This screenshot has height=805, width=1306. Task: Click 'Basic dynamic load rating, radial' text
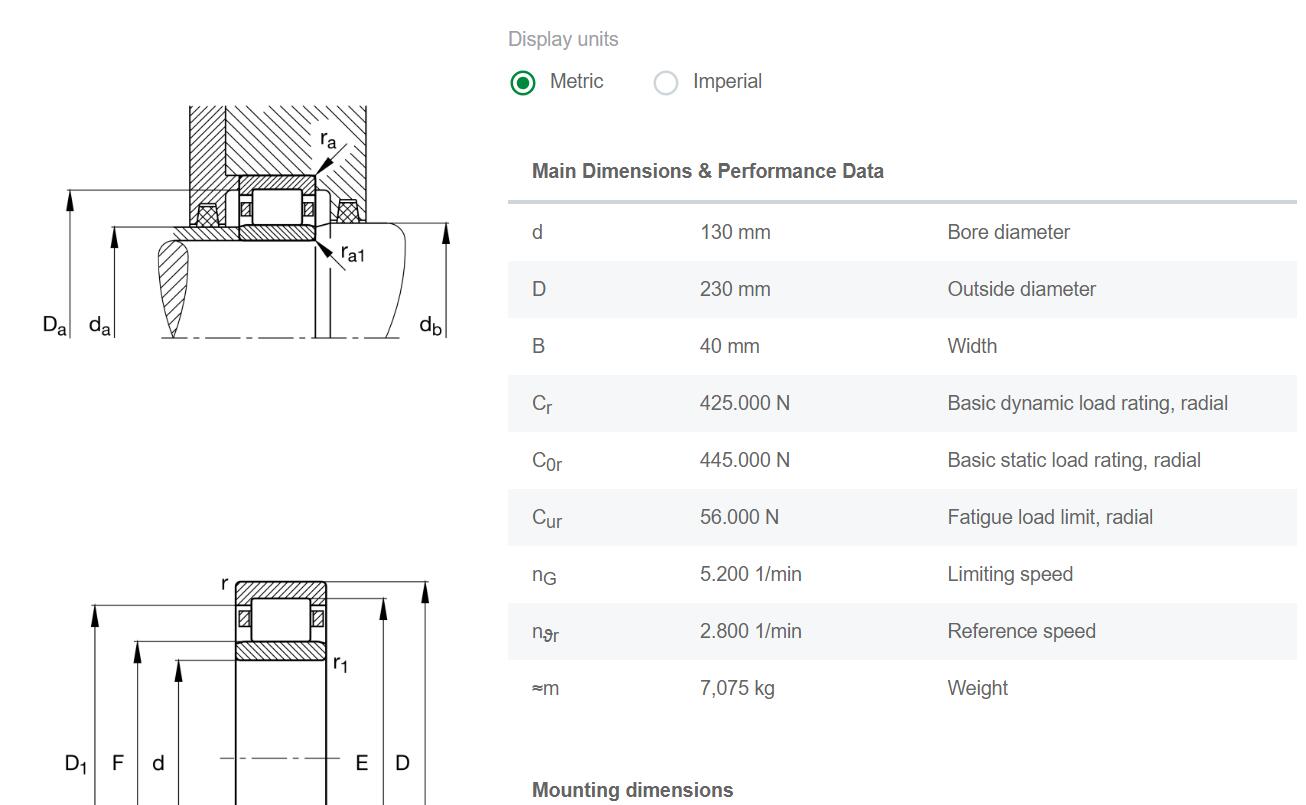[x=1088, y=403]
